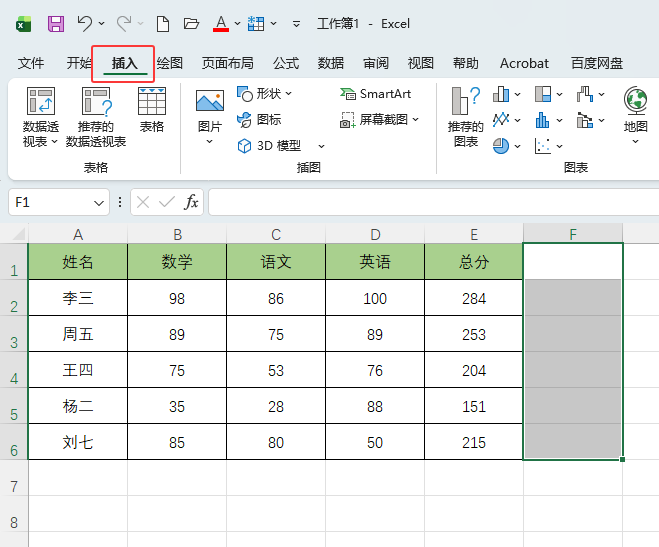The image size is (659, 547).
Task: Select all cells with corner triangle
Action: [x=18, y=233]
